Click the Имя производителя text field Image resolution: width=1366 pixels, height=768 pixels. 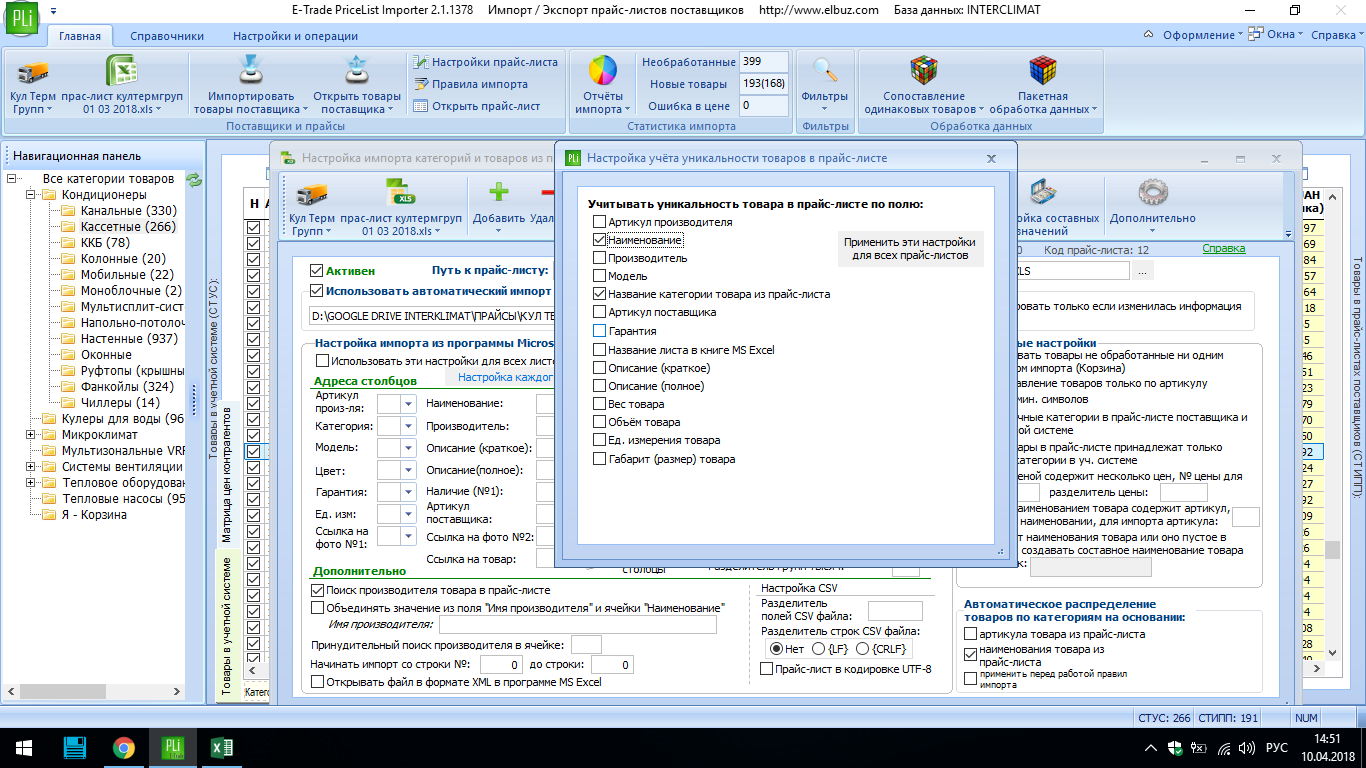(578, 625)
